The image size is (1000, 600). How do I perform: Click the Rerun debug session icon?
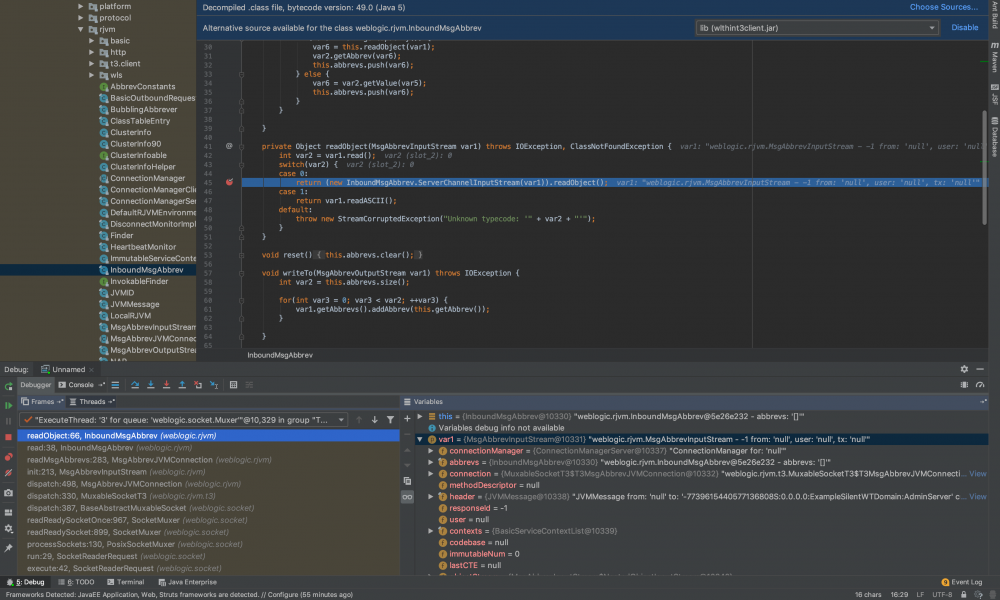[x=9, y=385]
